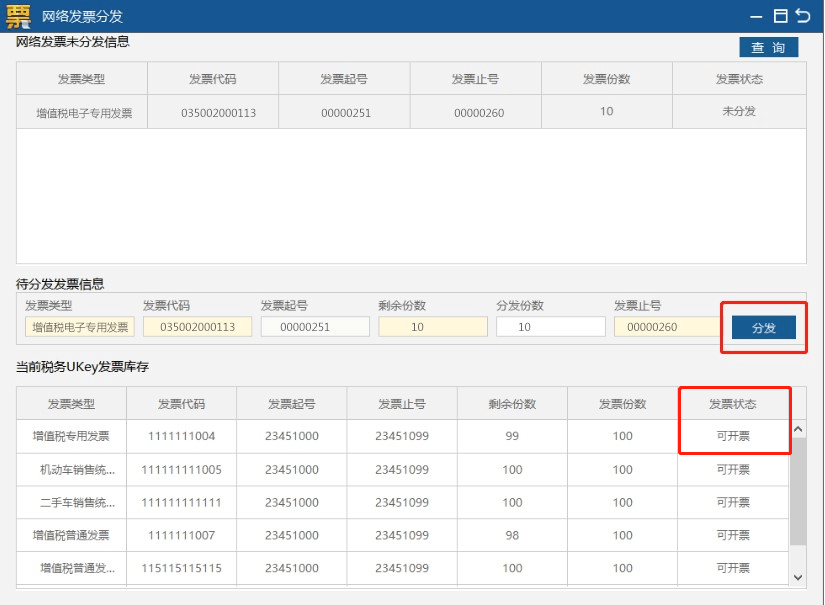Viewport: 825px width, 605px height.
Task: Minimize the 网络发票分发 window
Action: coord(757,16)
